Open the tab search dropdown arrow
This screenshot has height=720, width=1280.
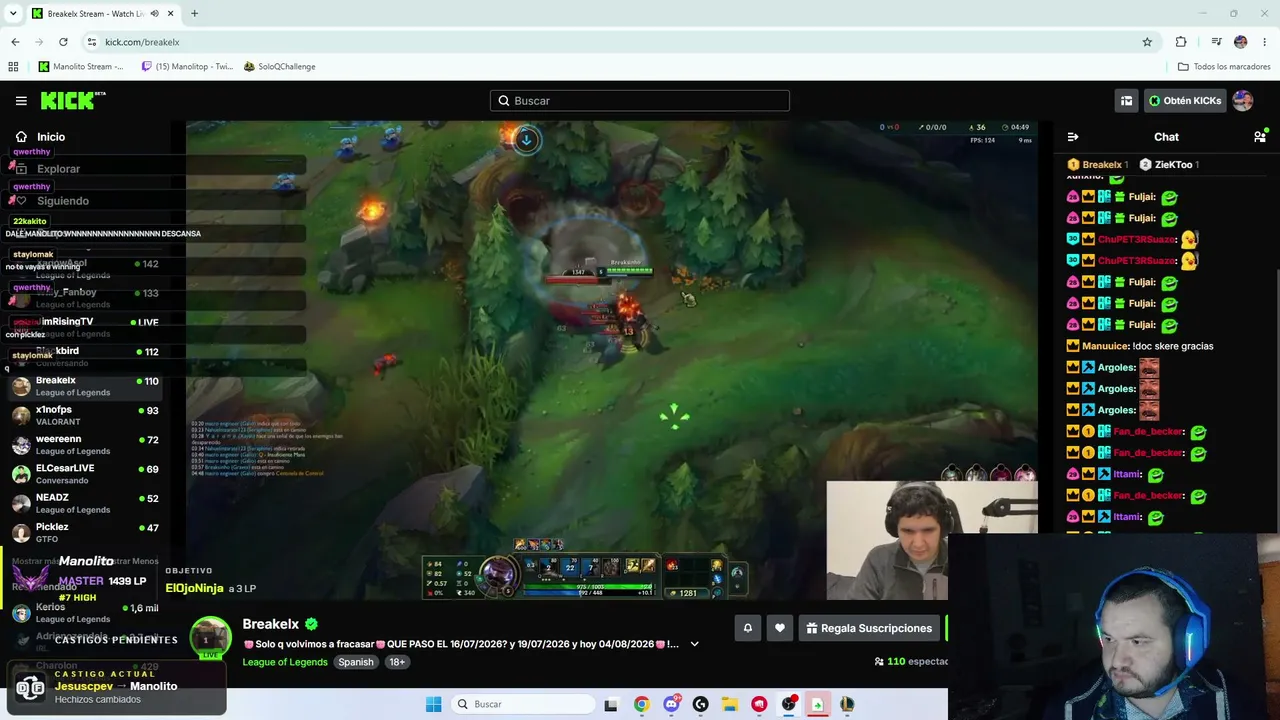tap(13, 14)
